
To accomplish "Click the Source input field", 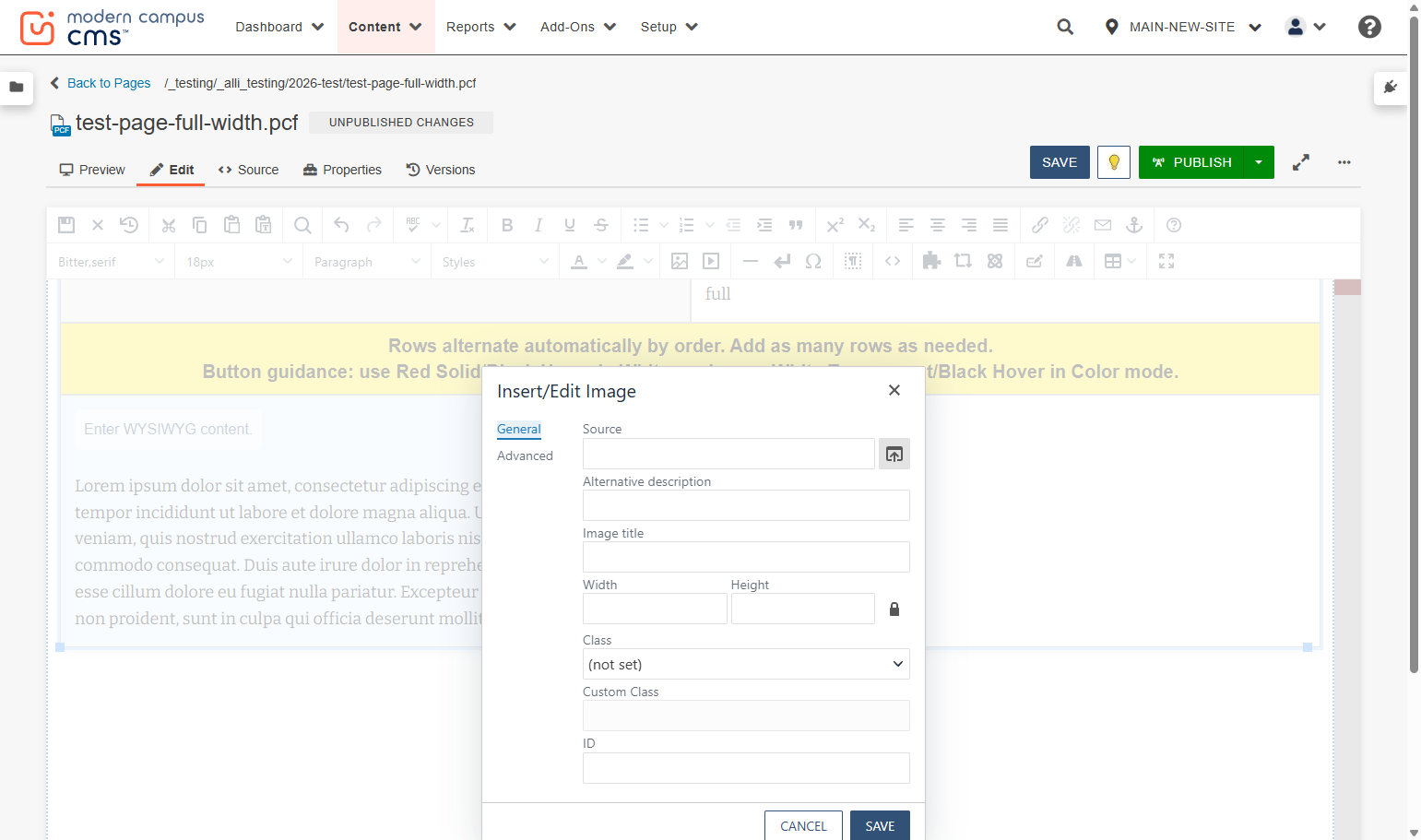I will pos(728,454).
